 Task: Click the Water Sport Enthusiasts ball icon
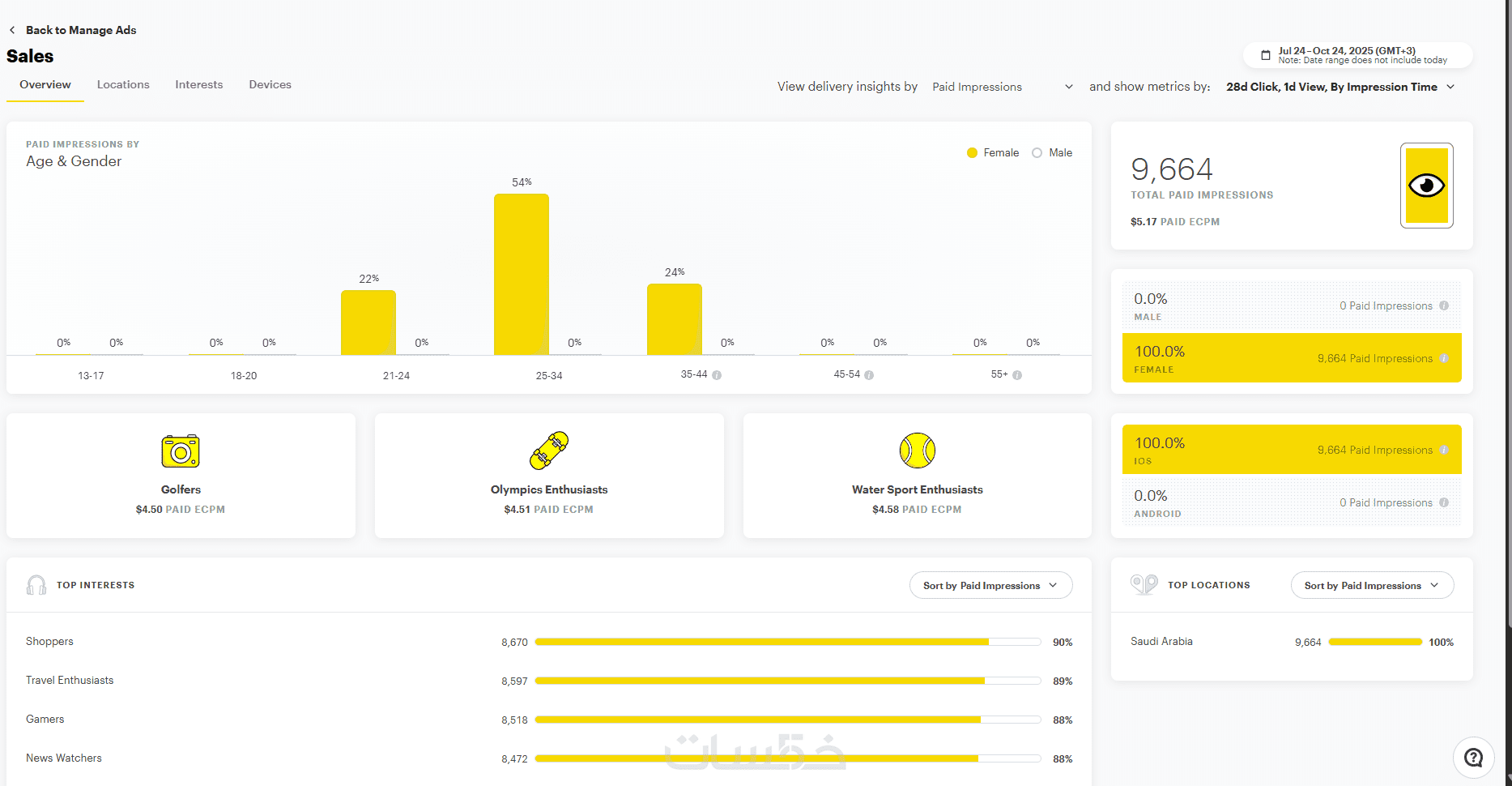pyautogui.click(x=918, y=451)
